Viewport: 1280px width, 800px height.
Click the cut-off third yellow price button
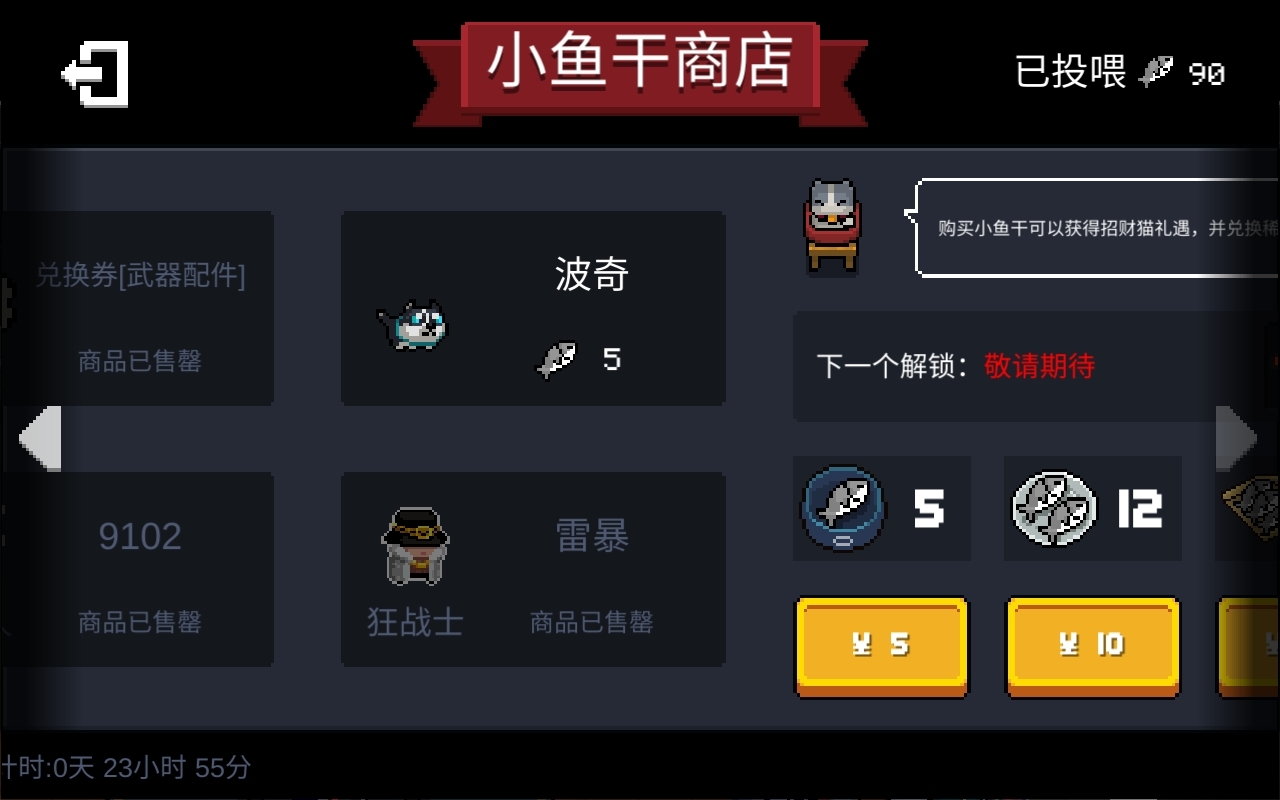click(1248, 646)
